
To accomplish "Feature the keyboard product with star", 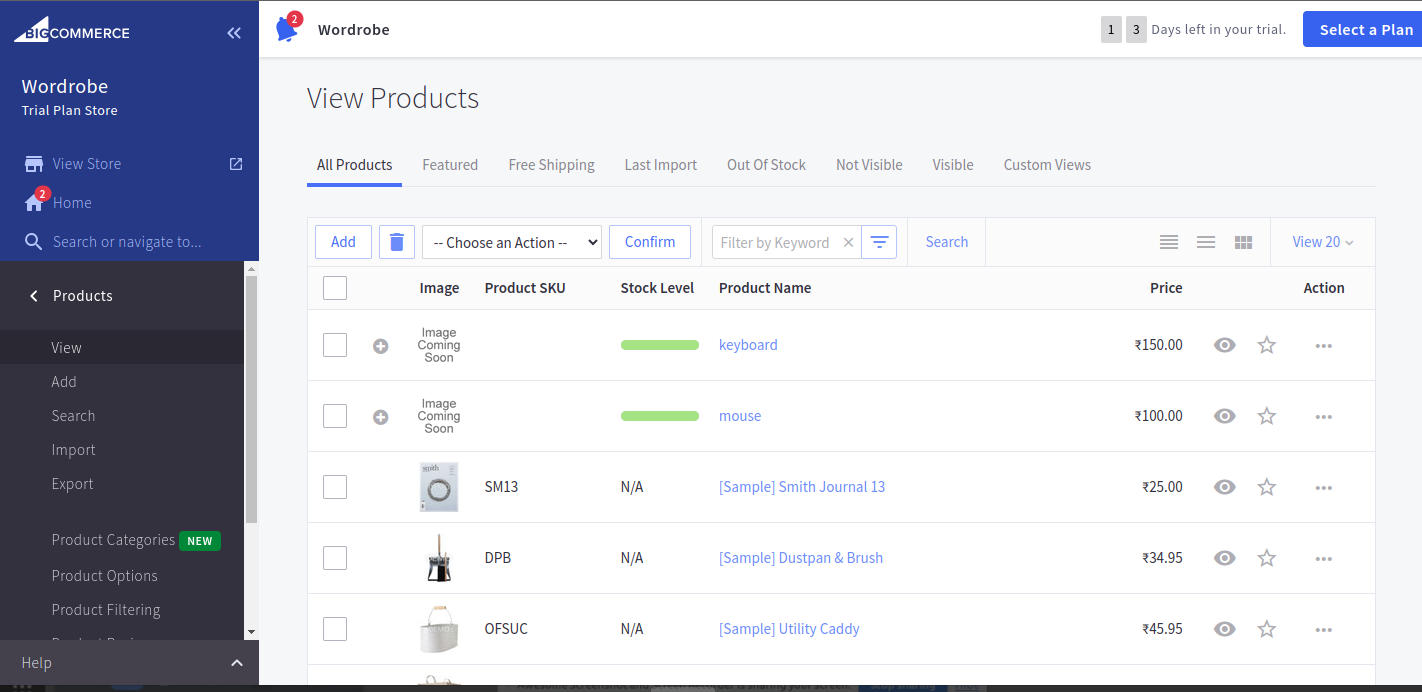I will [1267, 345].
